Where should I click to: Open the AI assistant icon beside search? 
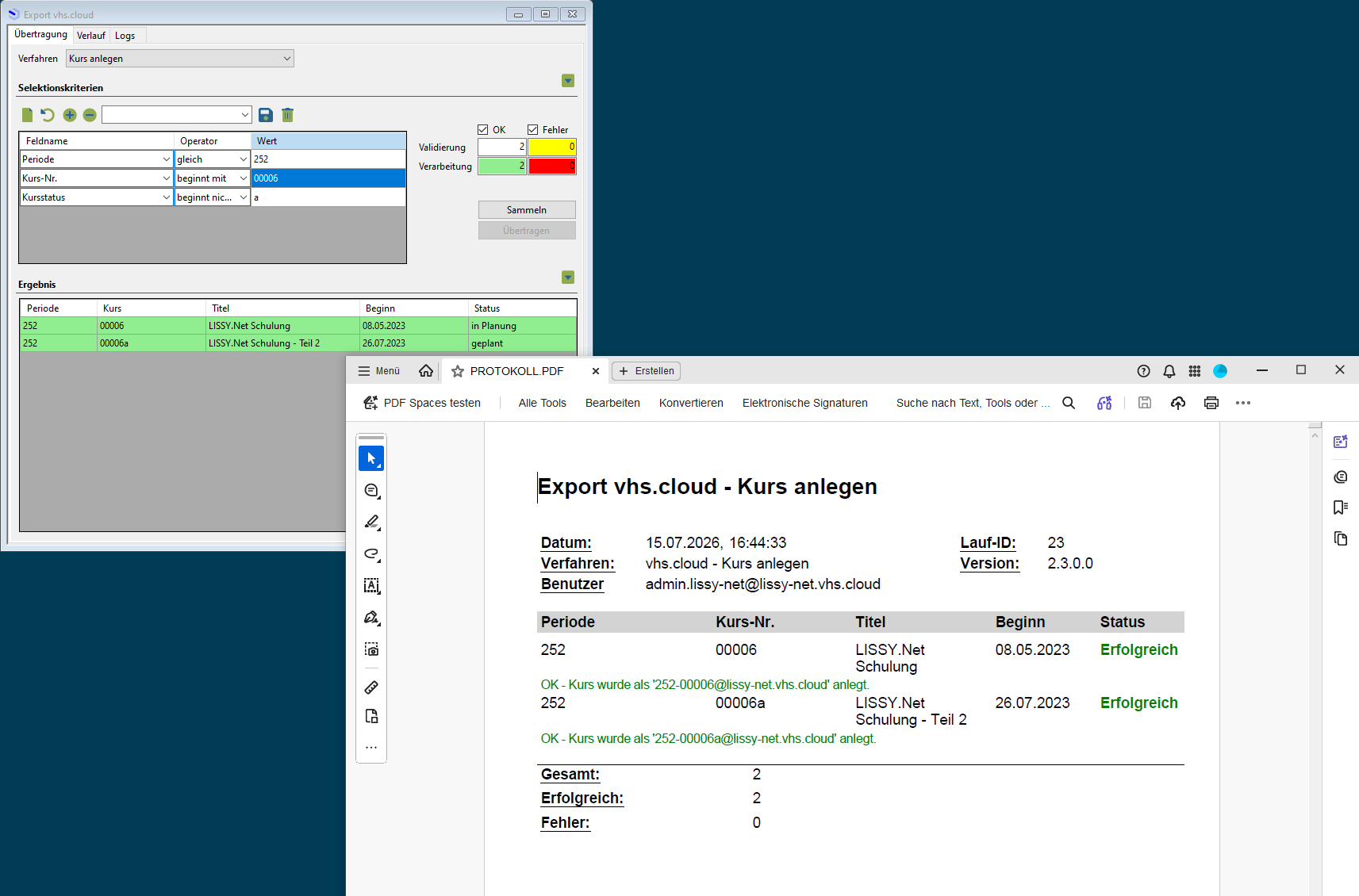click(1104, 403)
